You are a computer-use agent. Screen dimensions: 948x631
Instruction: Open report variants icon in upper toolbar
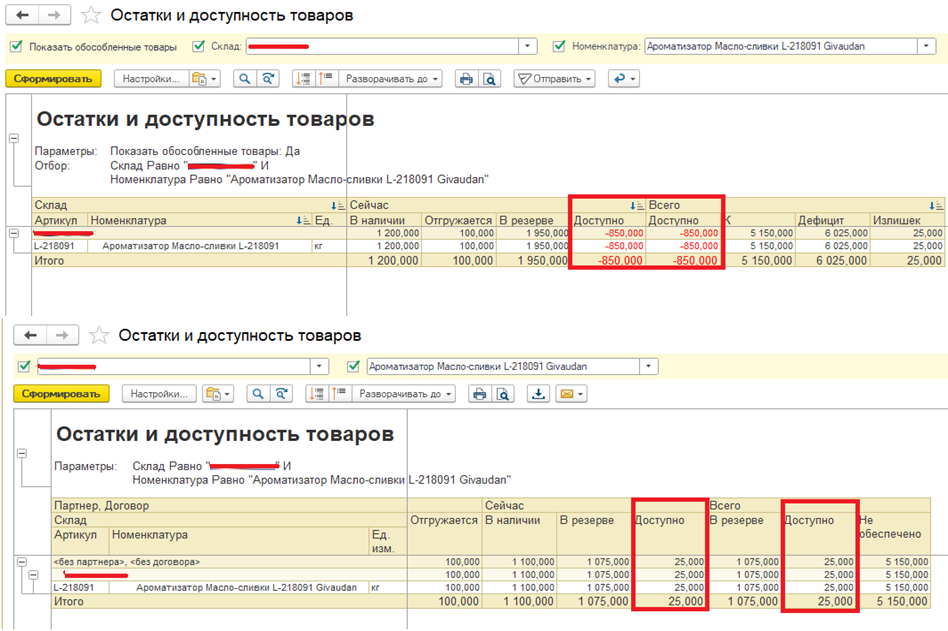[205, 79]
